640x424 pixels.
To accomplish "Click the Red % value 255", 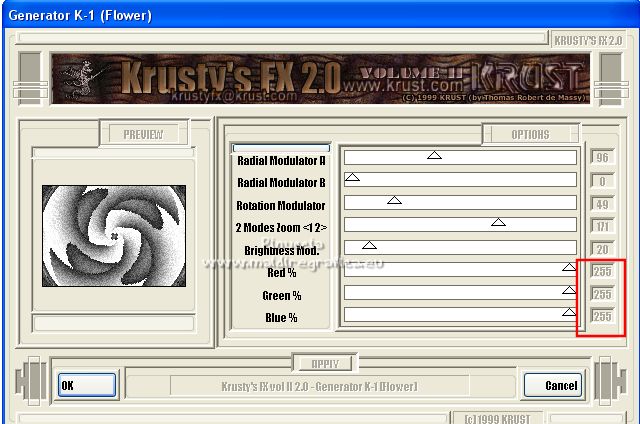I will (602, 271).
